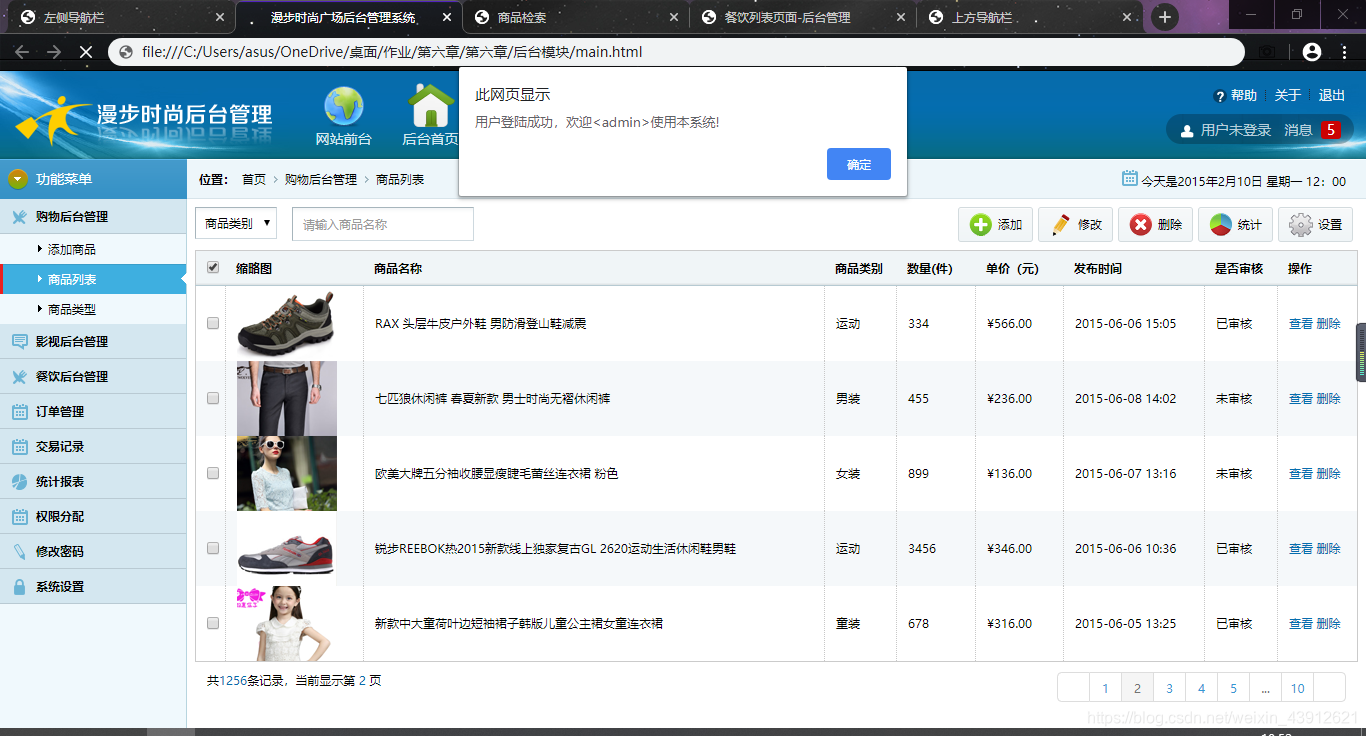Click the browser profile avatar icon
This screenshot has height=736, width=1366.
(x=1312, y=52)
